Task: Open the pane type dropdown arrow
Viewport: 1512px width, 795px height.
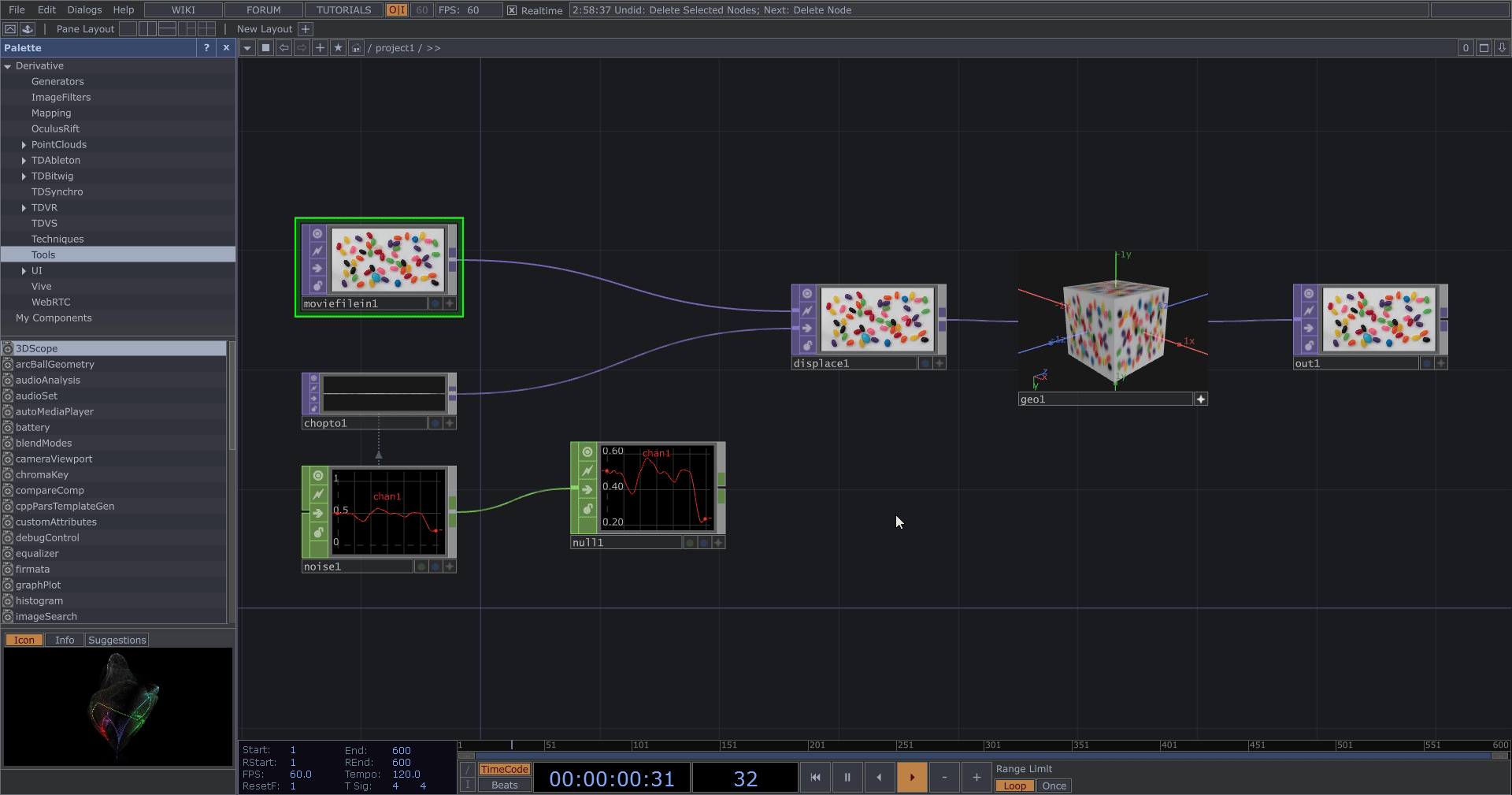Action: point(247,48)
